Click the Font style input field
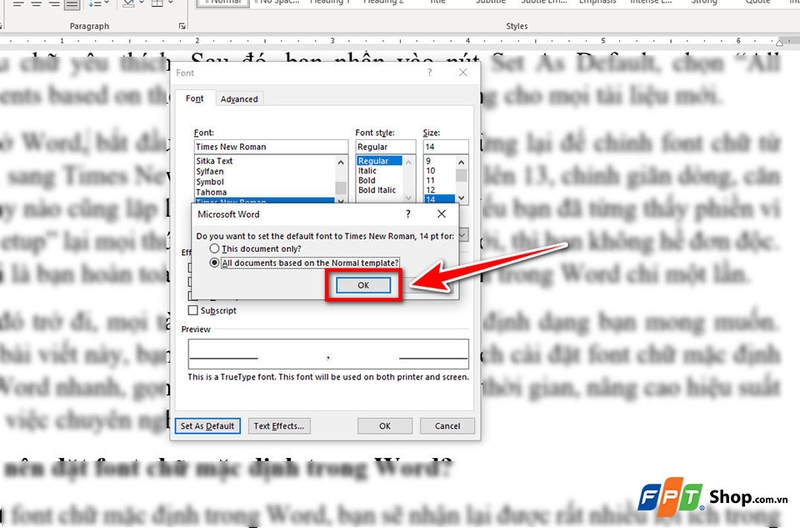The height and width of the screenshot is (528, 800). [385, 147]
